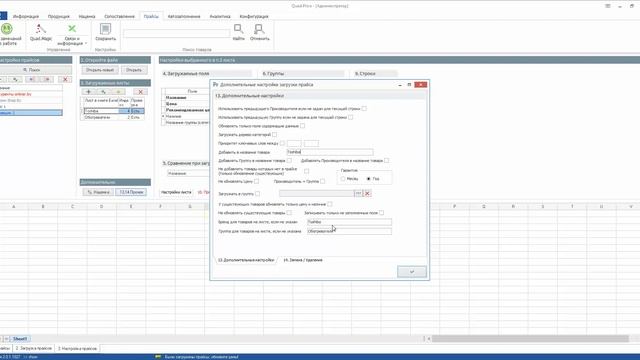Click the red X clear group in dialog
Image resolution: width=640 pixels, height=360 pixels.
click(367, 193)
